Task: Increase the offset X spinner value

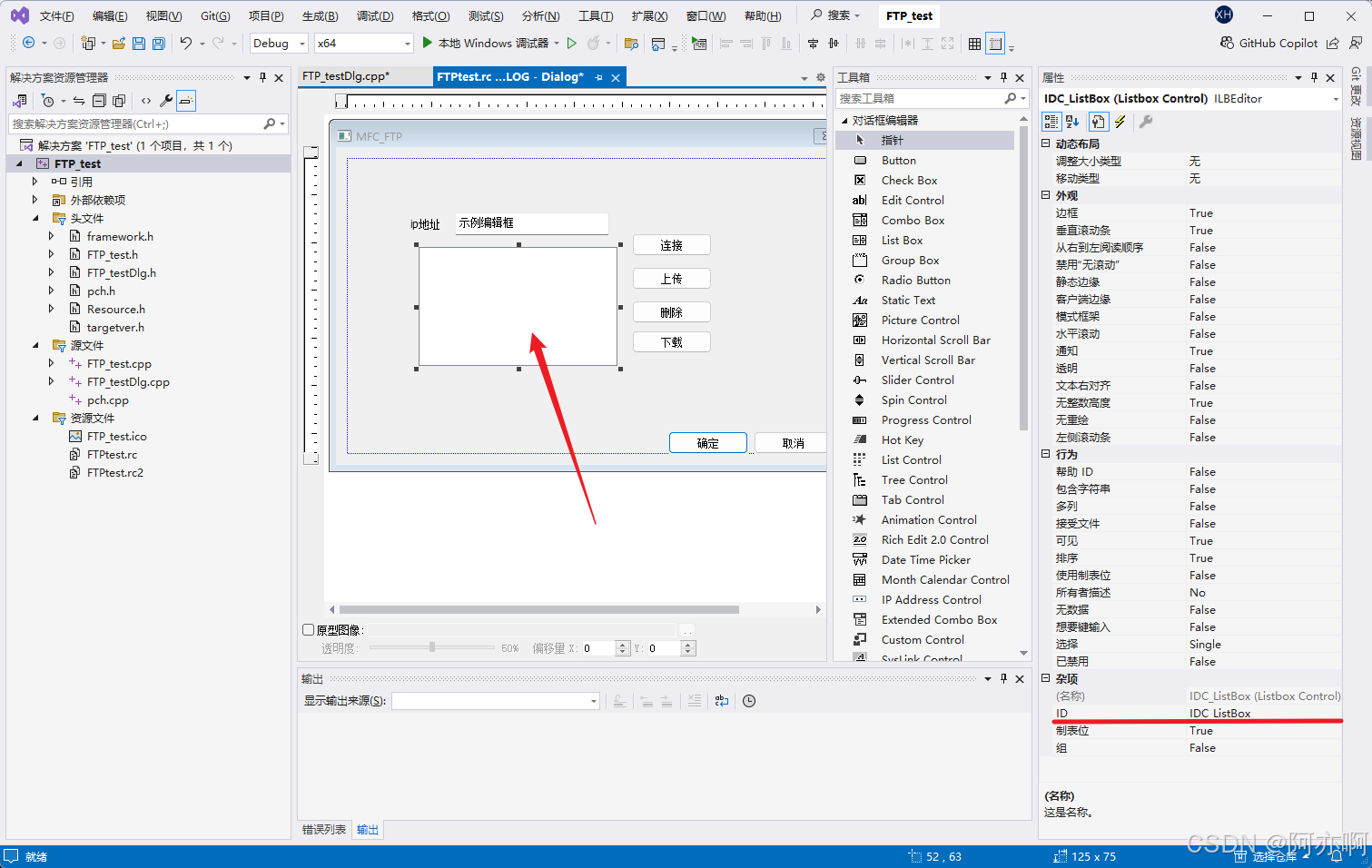Action: 622,644
